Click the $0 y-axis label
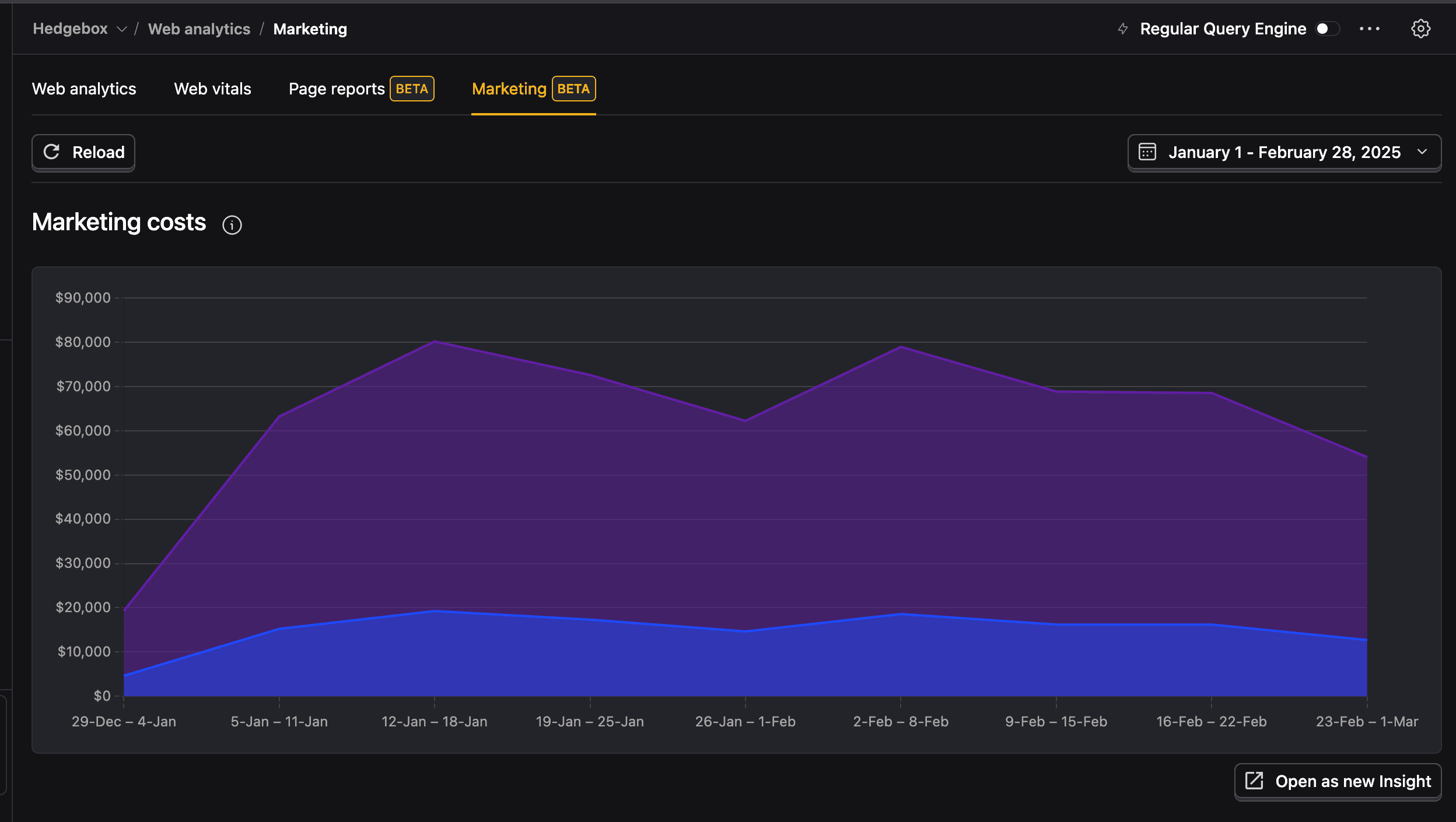Screen dimensions: 1456x822 [102, 696]
